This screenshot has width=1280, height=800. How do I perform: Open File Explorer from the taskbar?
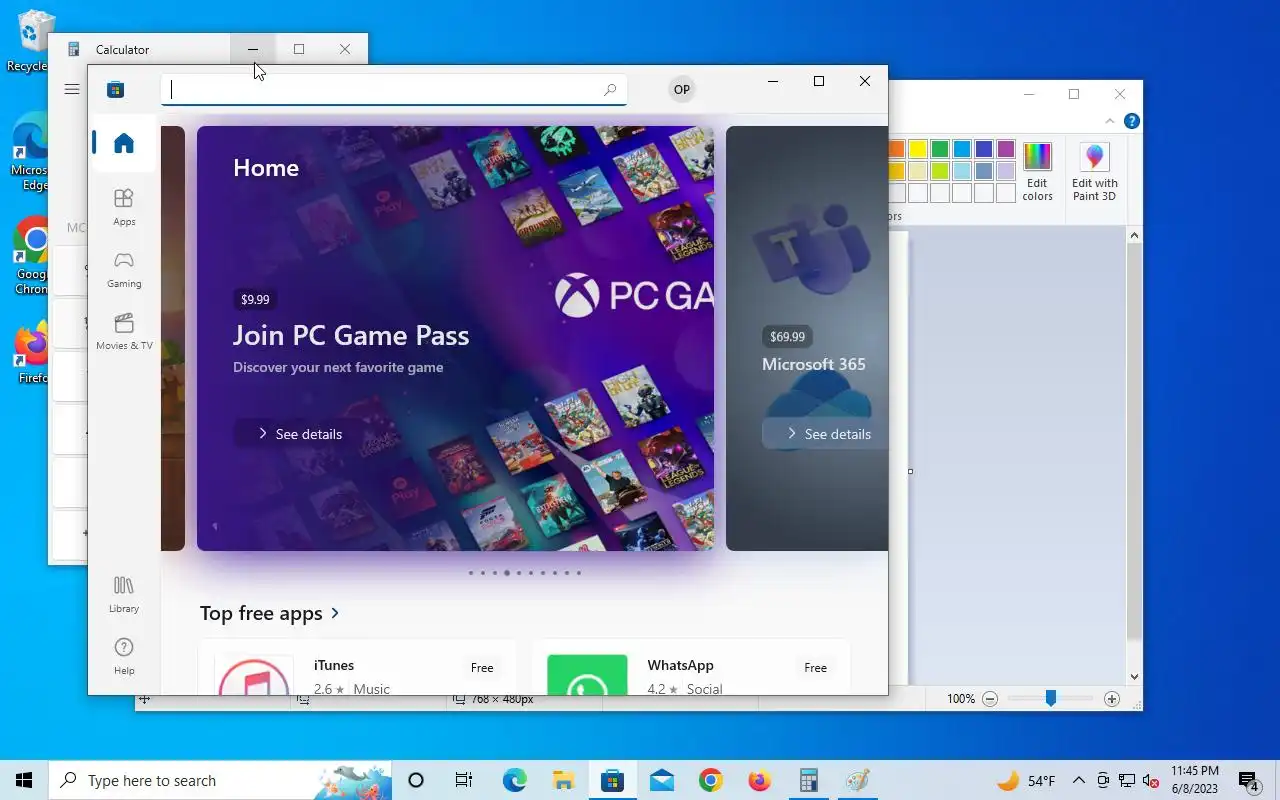[563, 780]
